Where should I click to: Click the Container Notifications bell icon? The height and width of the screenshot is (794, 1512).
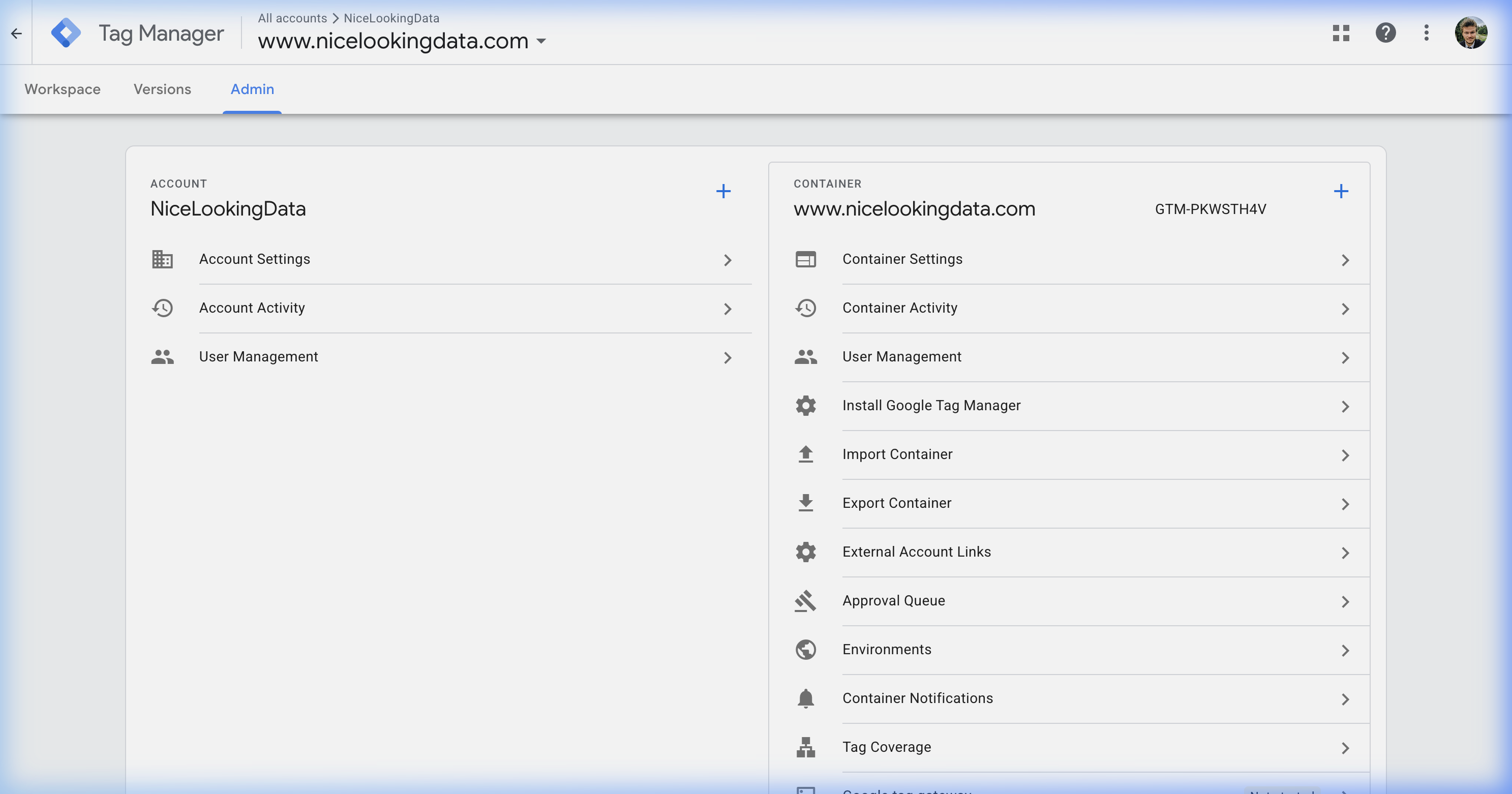point(806,698)
